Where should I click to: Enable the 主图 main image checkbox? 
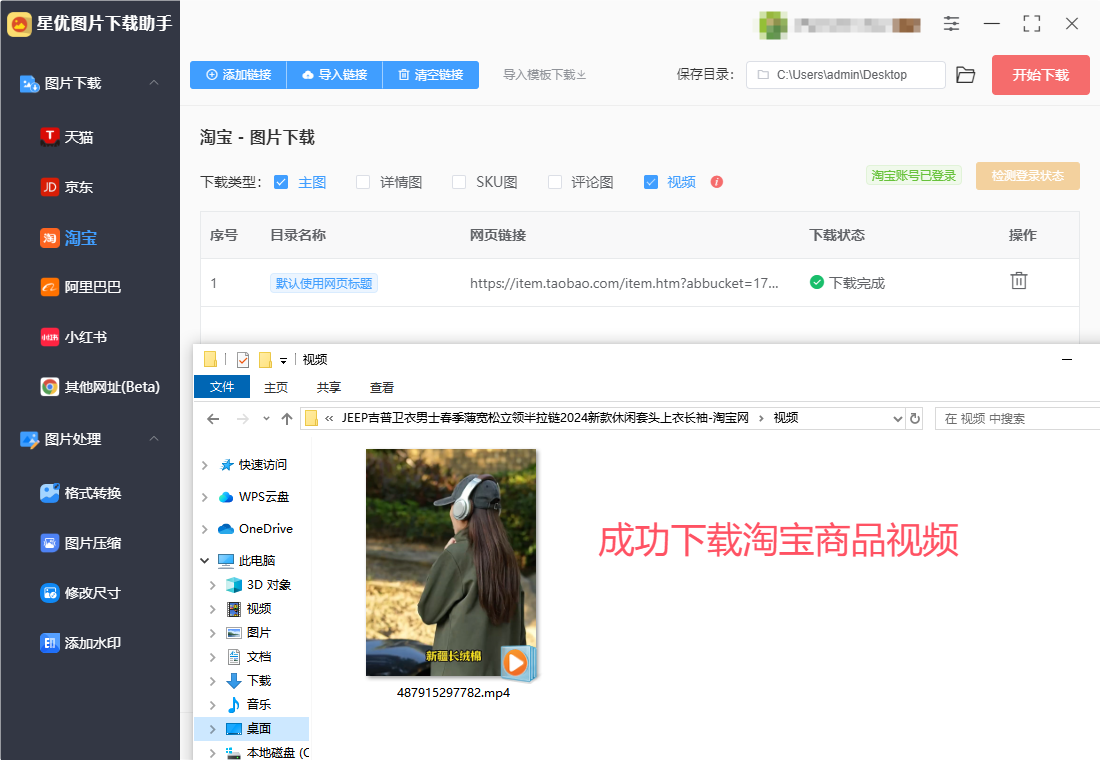click(281, 182)
